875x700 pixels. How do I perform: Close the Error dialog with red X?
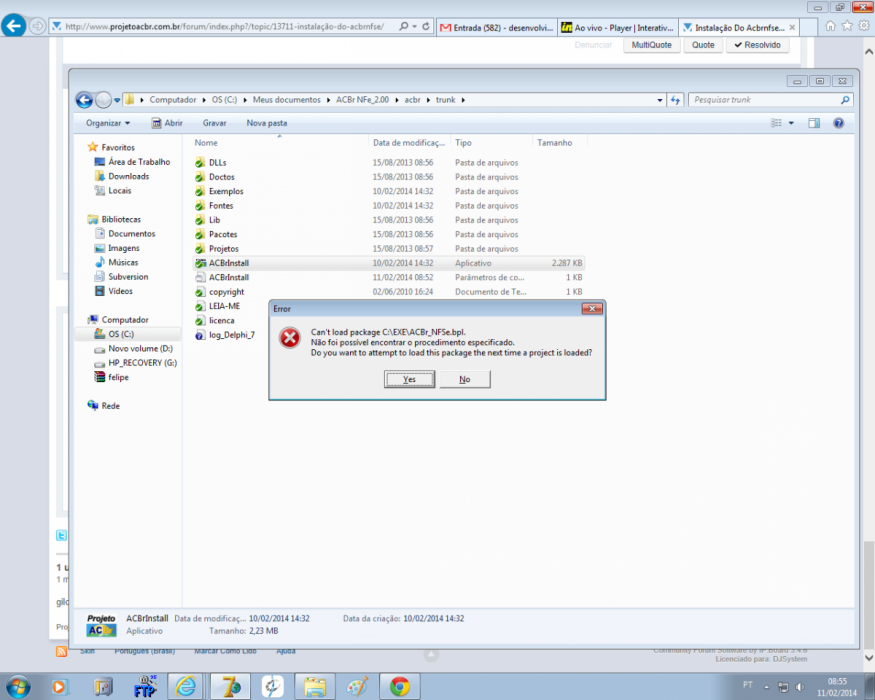[592, 309]
